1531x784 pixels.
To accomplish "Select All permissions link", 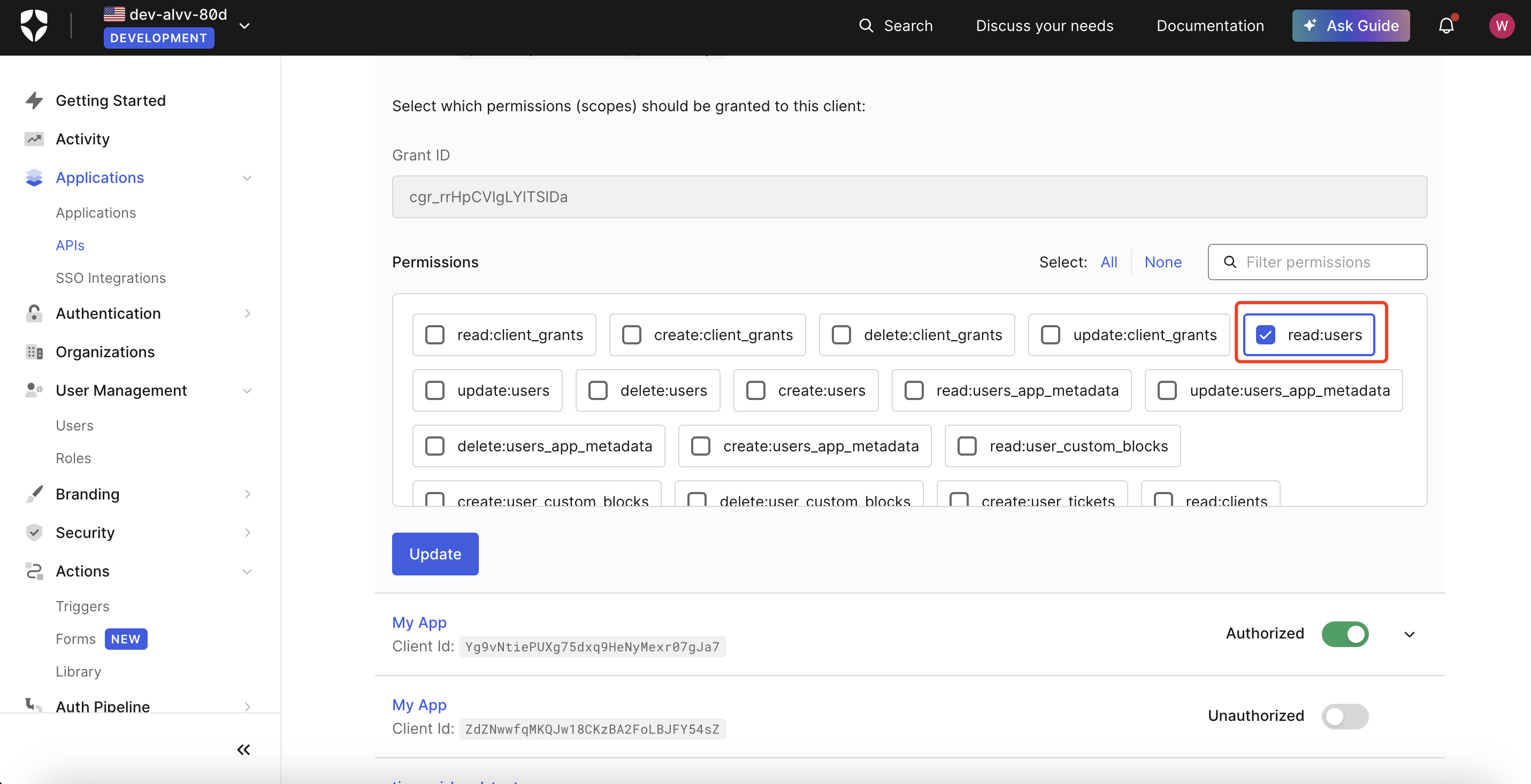I will click(x=1108, y=262).
